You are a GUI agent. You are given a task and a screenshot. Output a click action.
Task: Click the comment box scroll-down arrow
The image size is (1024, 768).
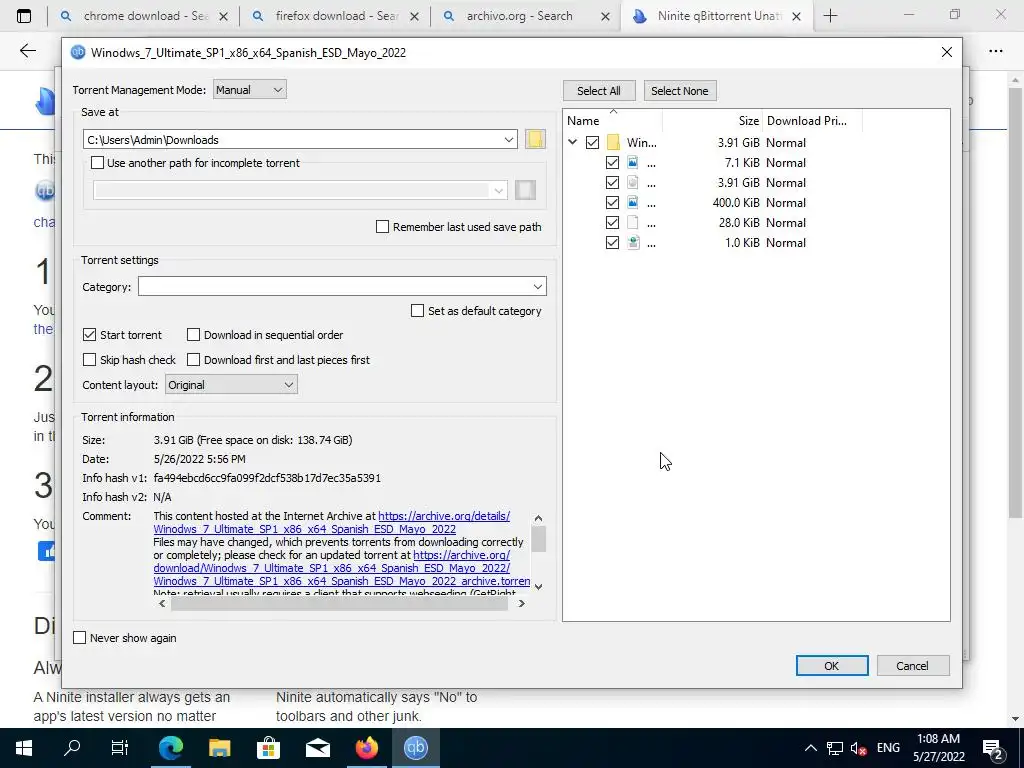coord(538,586)
